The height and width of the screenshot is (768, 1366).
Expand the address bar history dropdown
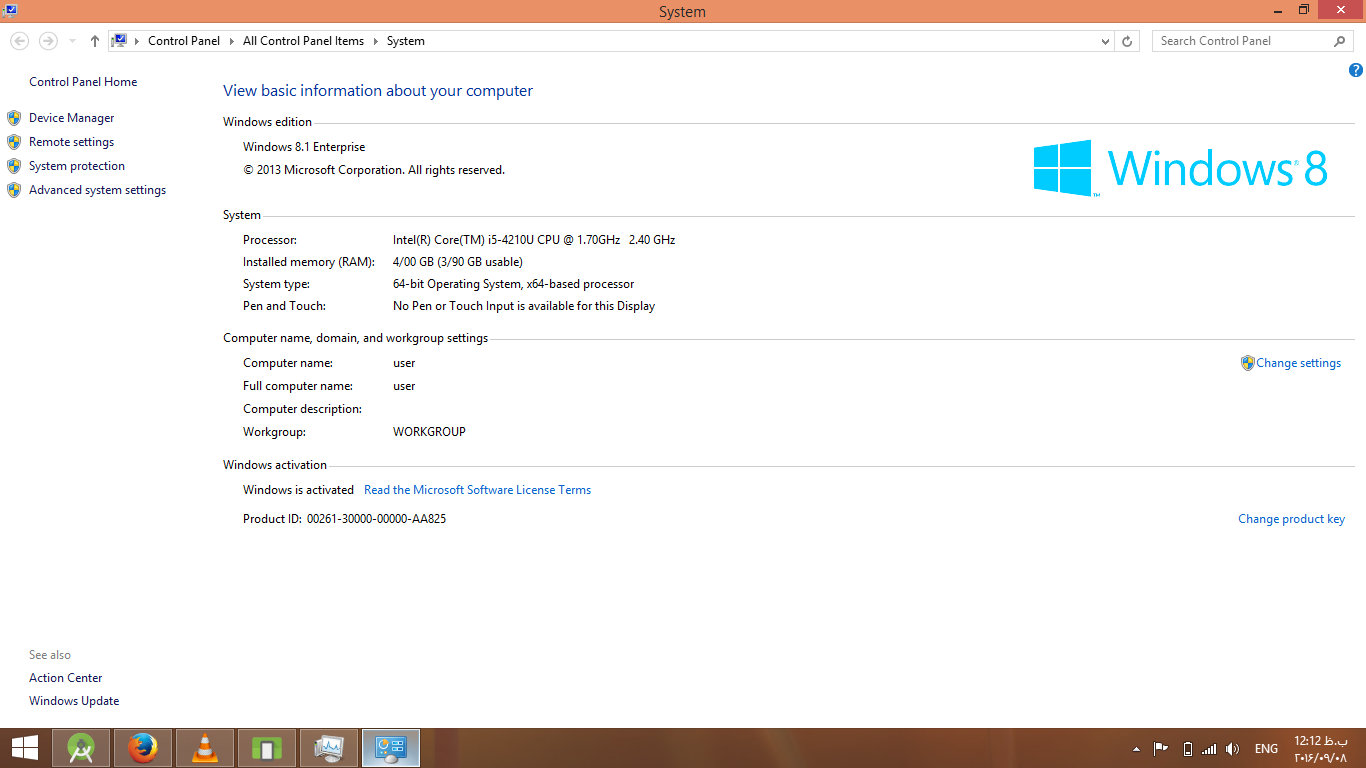click(x=1105, y=41)
